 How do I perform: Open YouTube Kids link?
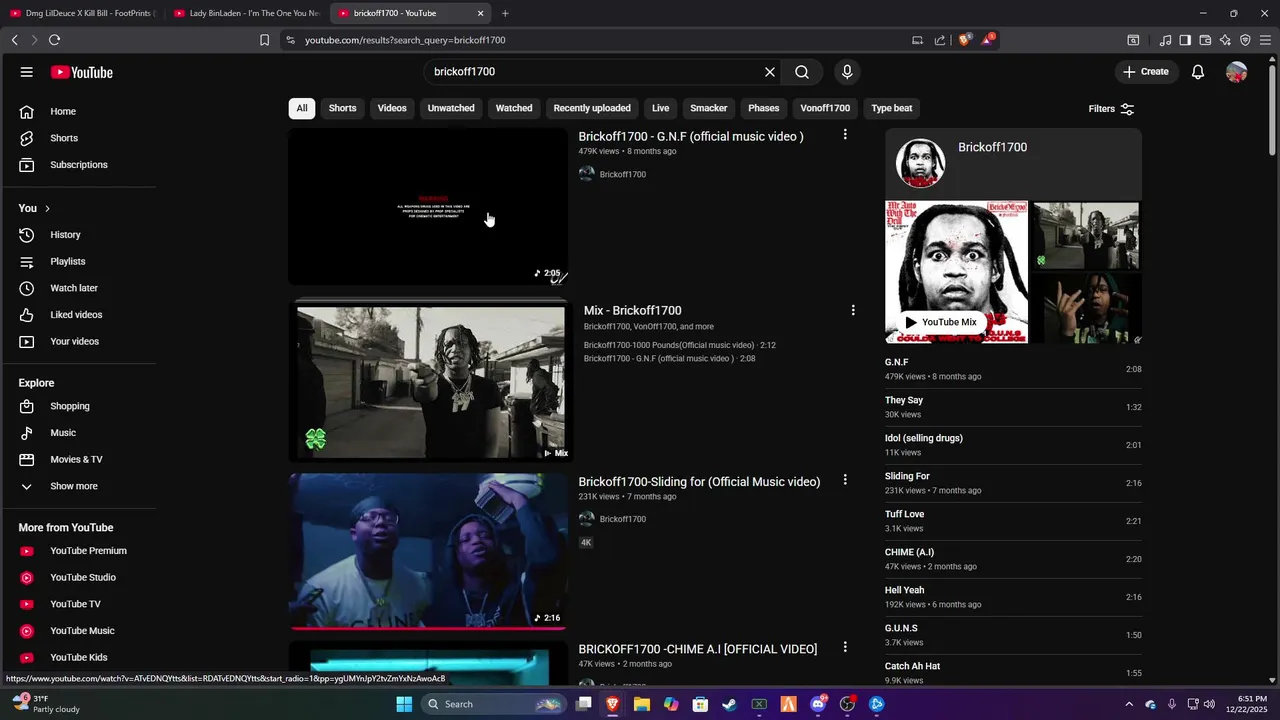(81, 658)
